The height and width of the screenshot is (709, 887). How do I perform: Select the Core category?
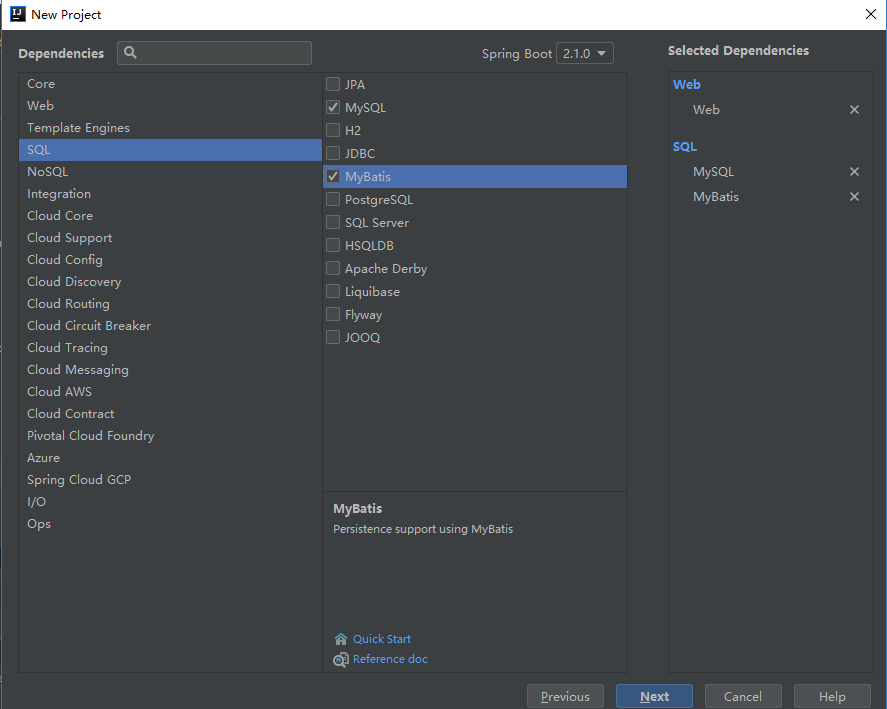pos(170,84)
